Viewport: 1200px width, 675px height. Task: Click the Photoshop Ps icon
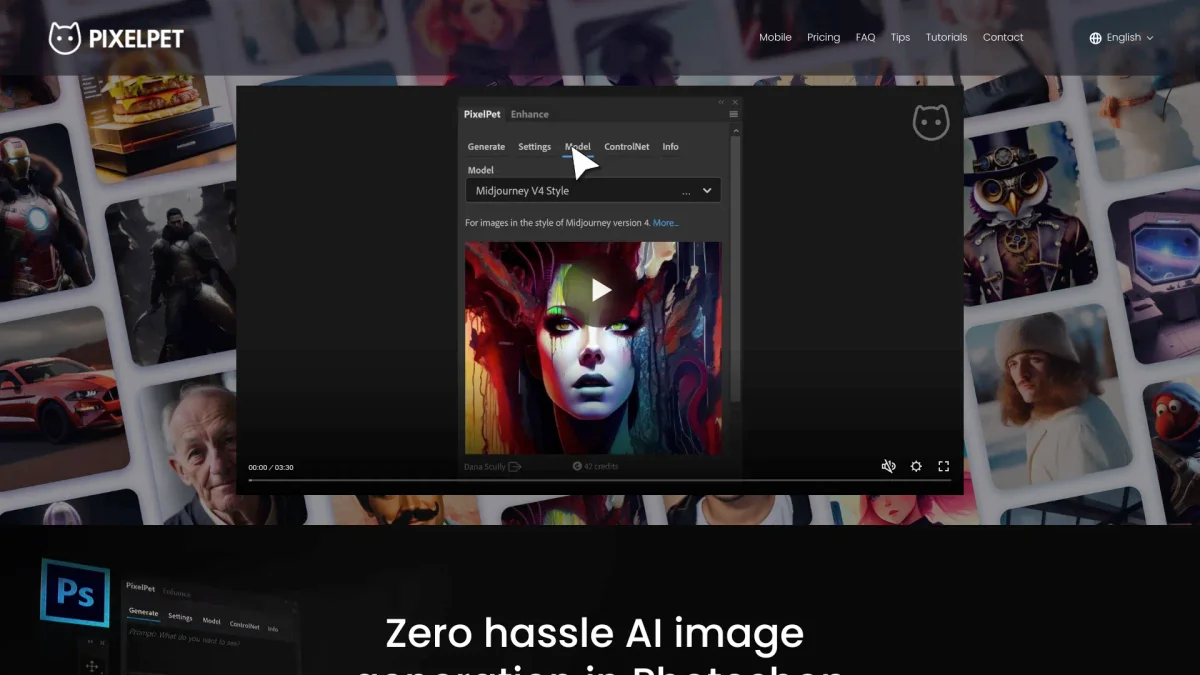point(74,593)
